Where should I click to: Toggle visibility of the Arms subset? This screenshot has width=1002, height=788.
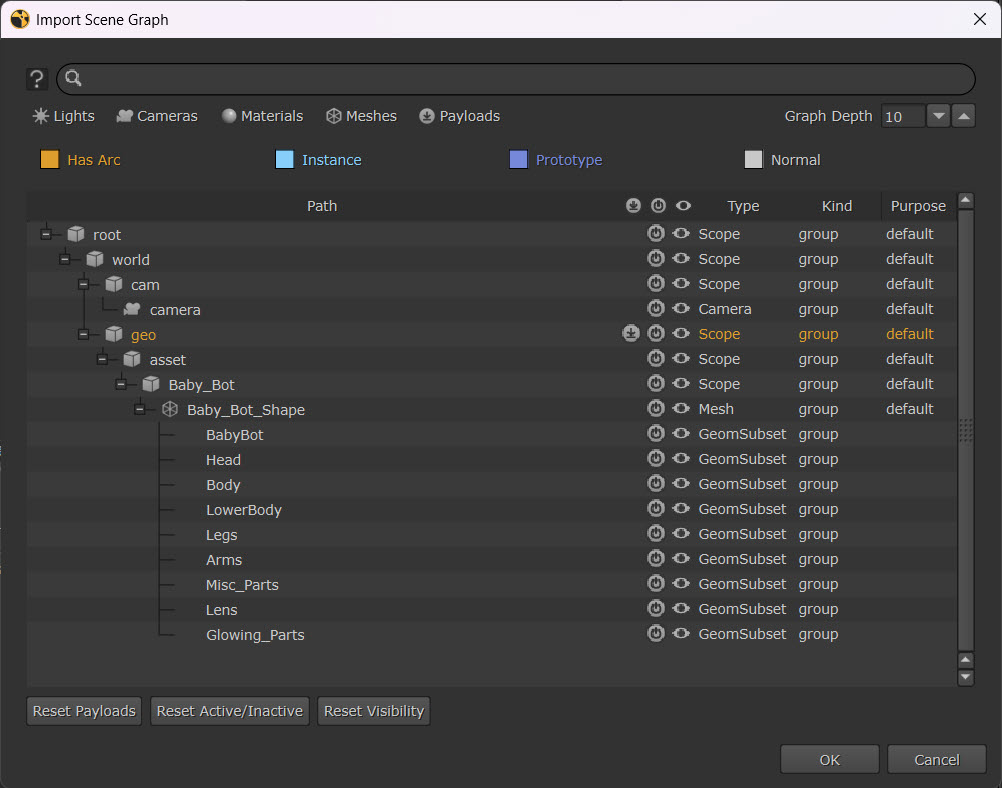681,559
